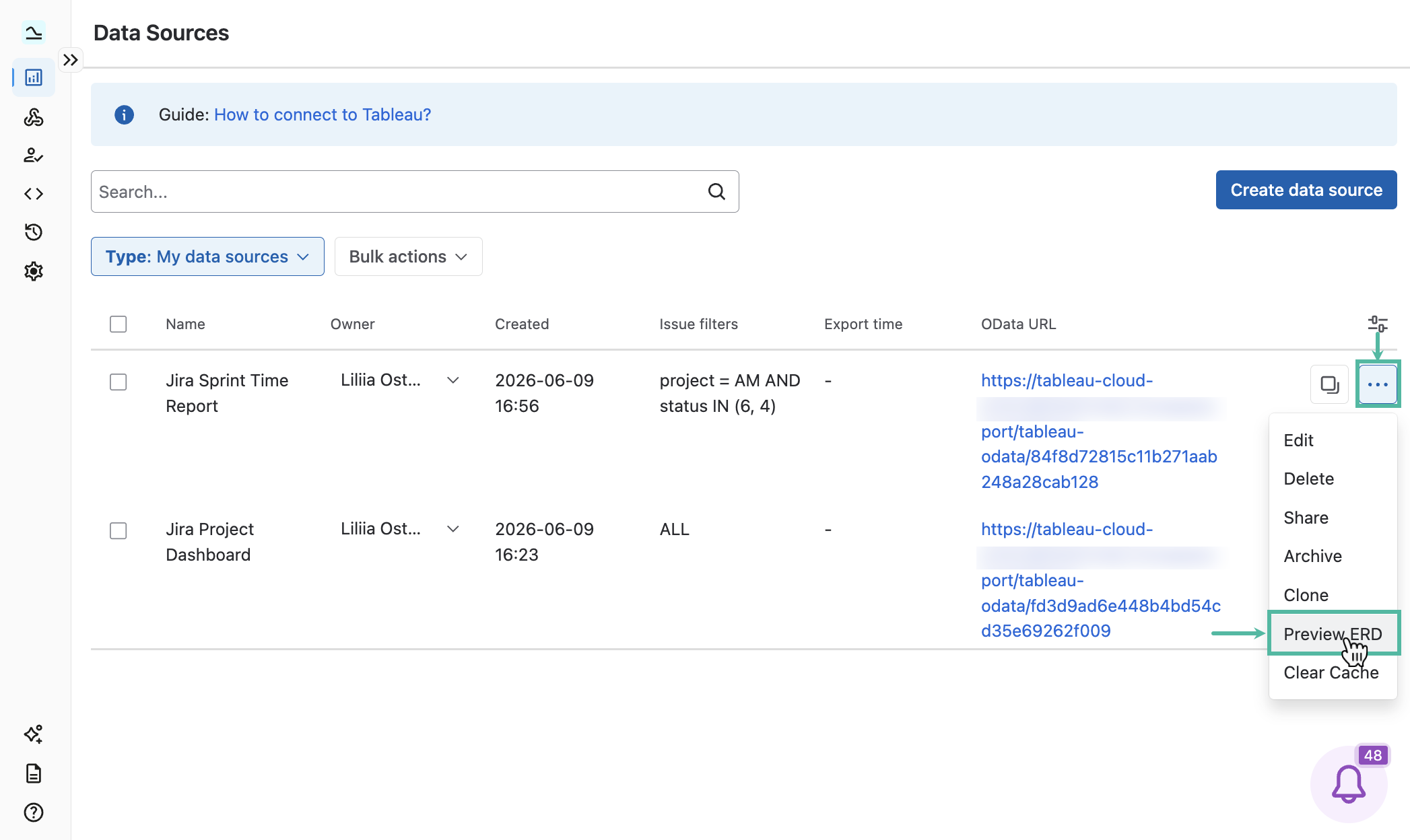Click the search magnifier icon

[717, 192]
